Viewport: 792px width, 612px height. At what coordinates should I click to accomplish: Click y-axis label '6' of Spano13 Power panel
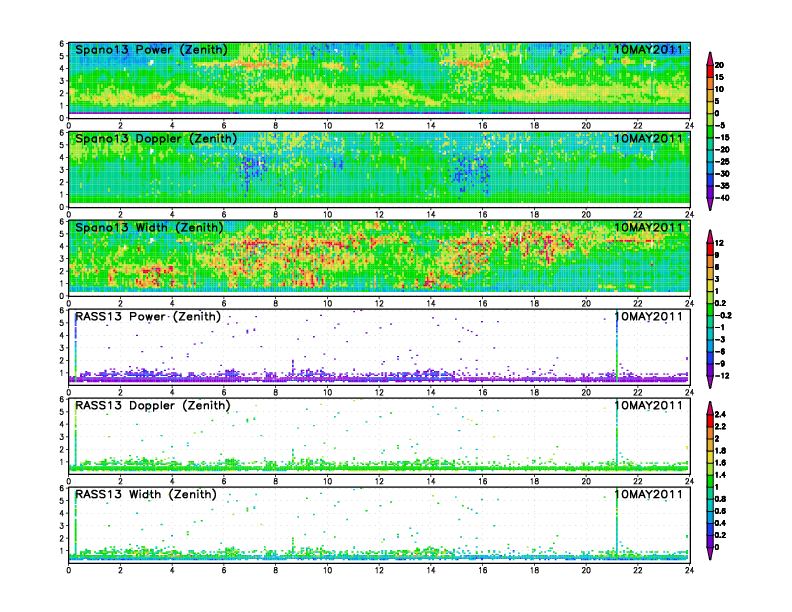(62, 44)
